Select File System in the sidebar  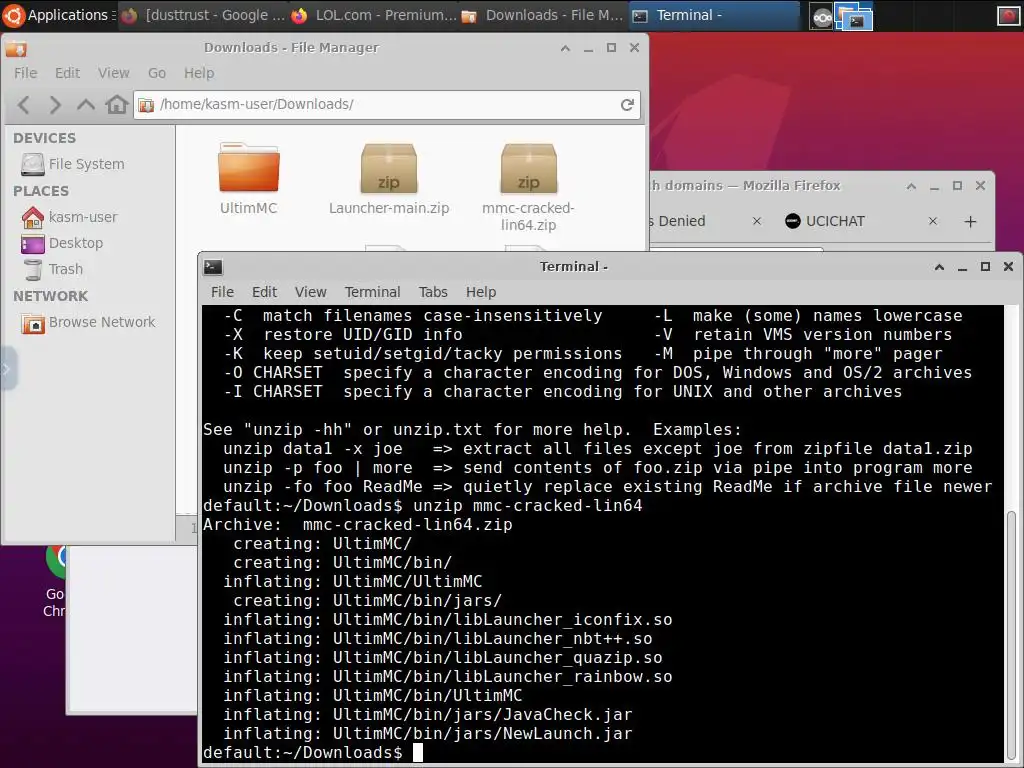pos(88,164)
